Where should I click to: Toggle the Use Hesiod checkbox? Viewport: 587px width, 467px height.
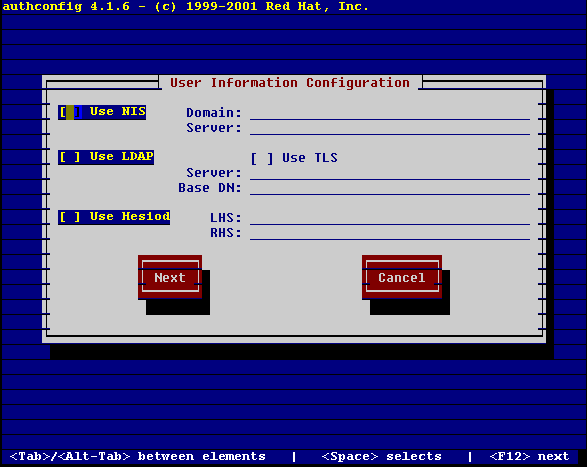click(114, 217)
